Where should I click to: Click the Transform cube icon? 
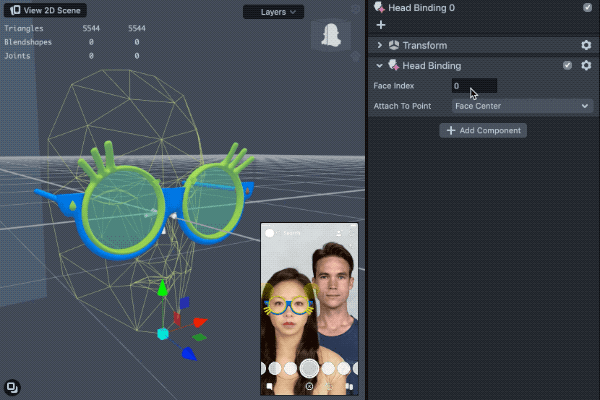394,46
